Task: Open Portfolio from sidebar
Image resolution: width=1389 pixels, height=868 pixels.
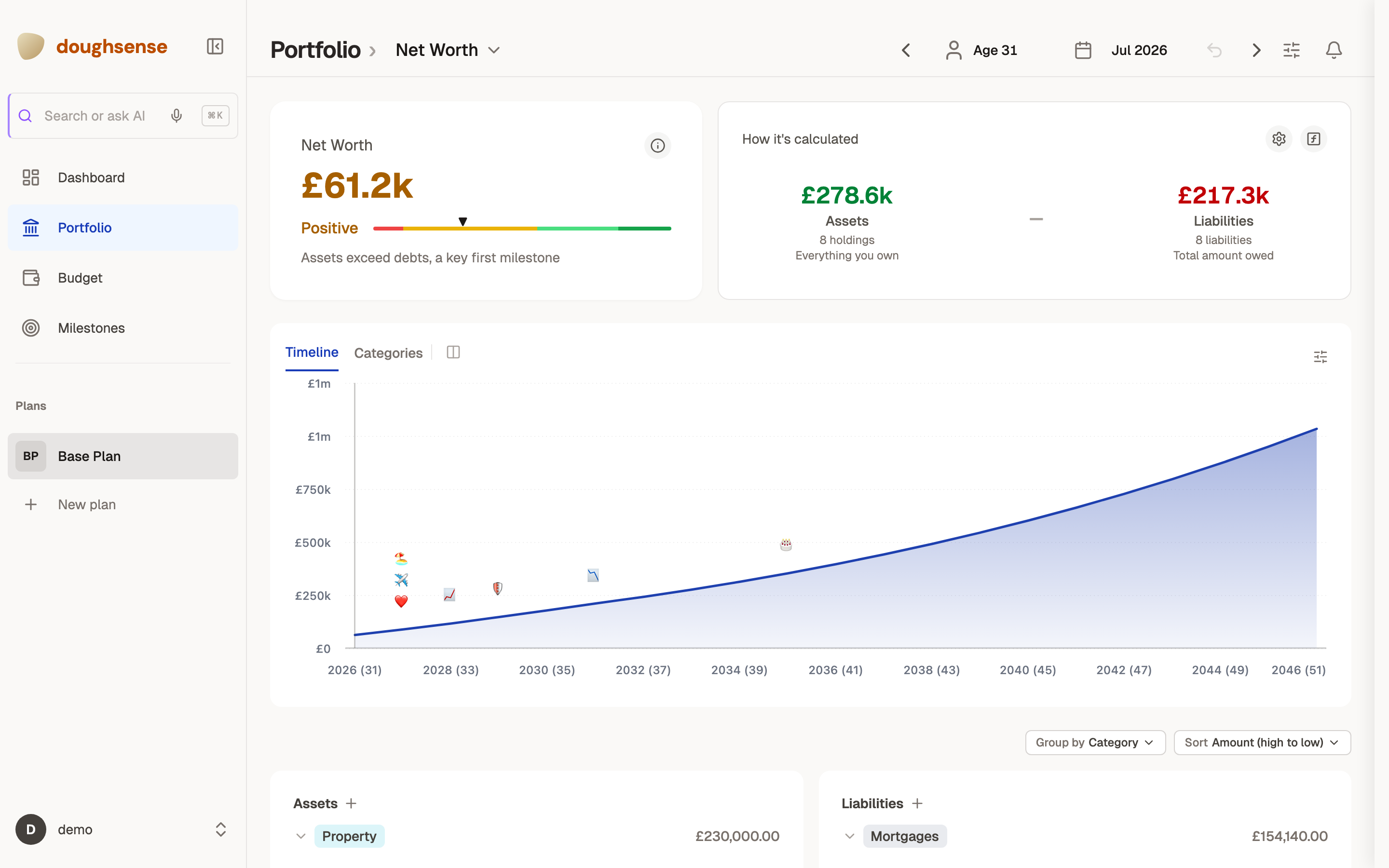Action: 123,227
